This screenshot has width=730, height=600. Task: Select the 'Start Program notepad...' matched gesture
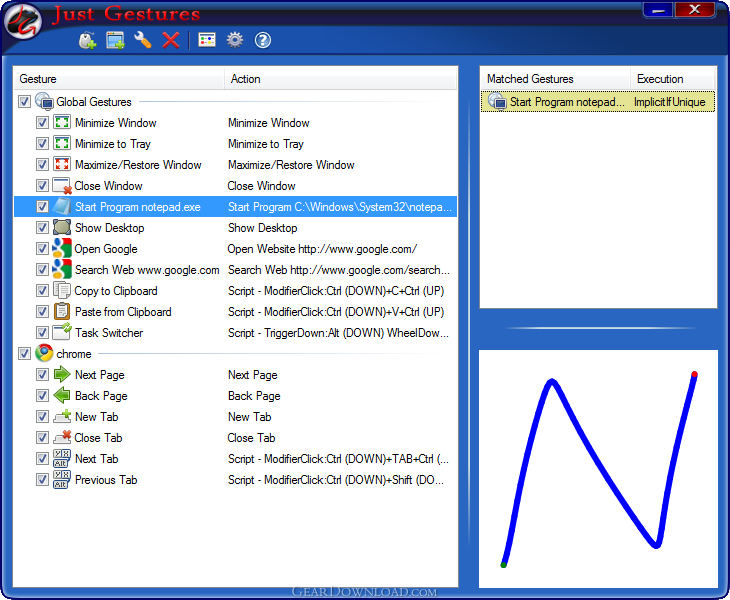tap(567, 101)
